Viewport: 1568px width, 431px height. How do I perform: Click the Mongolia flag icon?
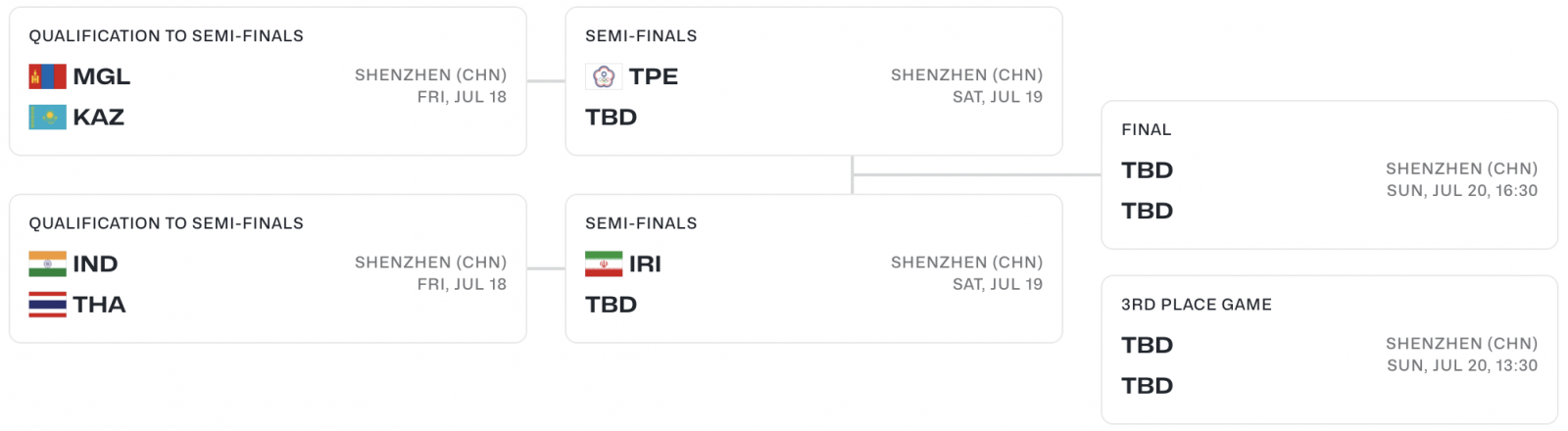click(47, 76)
